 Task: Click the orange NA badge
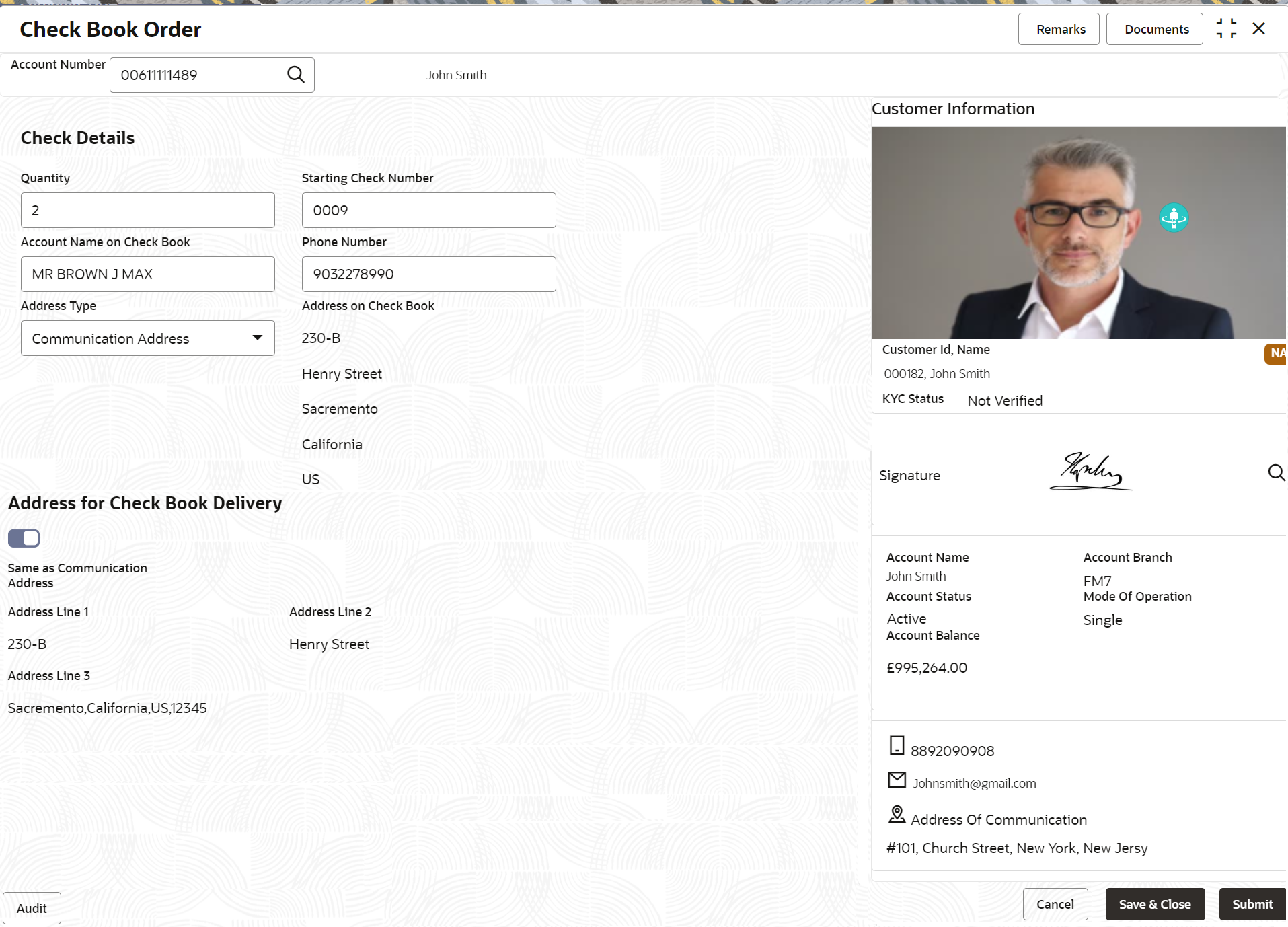pyautogui.click(x=1276, y=353)
